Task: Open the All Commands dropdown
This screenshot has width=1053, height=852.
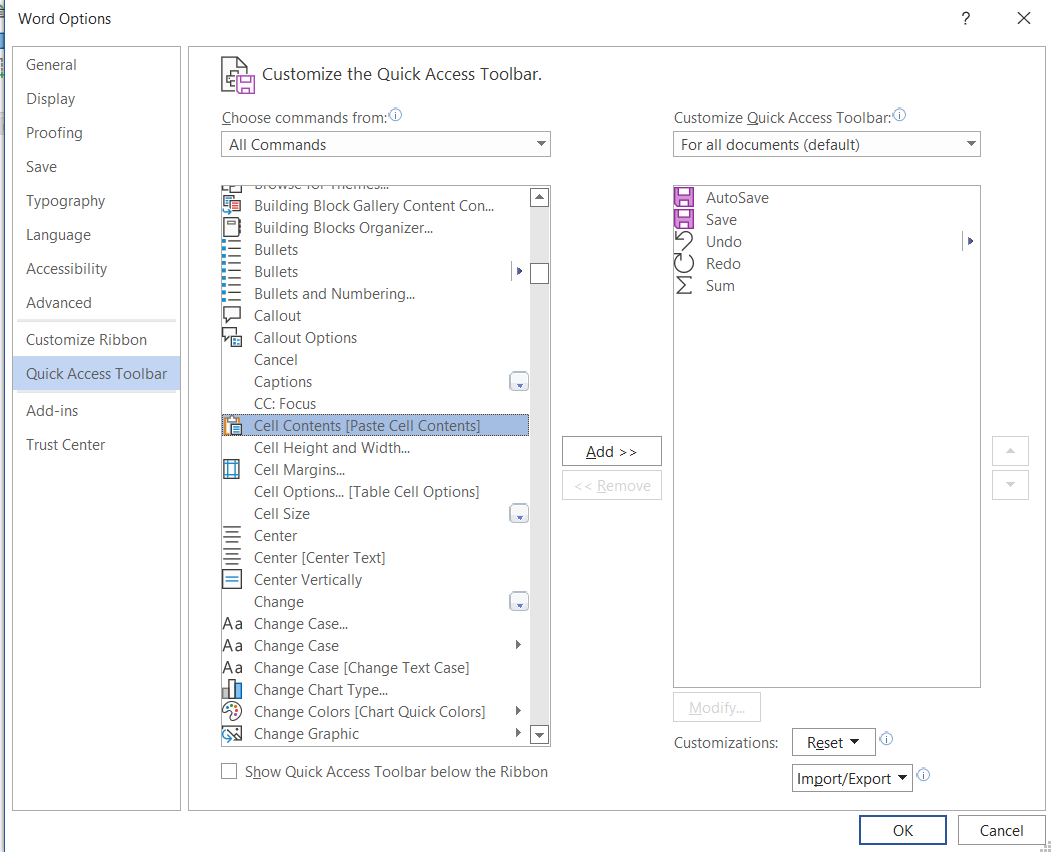Action: point(385,144)
